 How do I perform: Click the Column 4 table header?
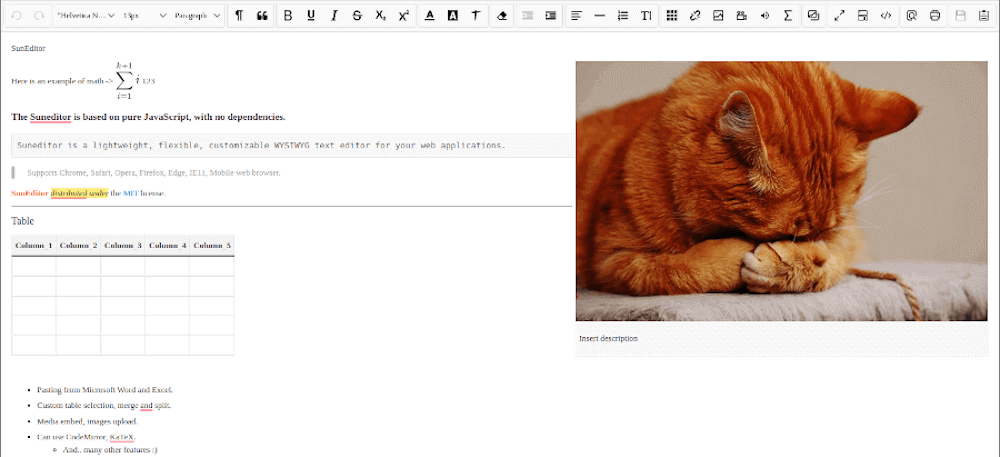(x=167, y=245)
